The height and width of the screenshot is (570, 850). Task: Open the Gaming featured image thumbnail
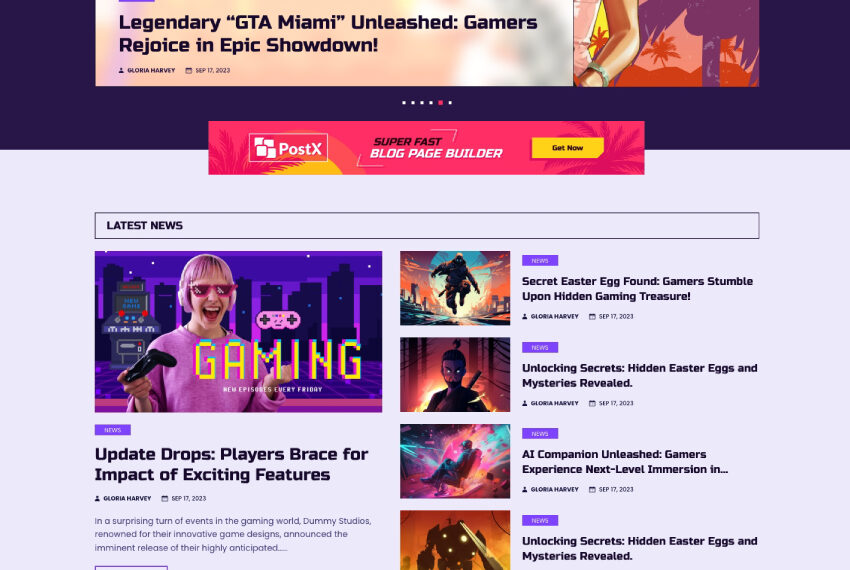(239, 331)
